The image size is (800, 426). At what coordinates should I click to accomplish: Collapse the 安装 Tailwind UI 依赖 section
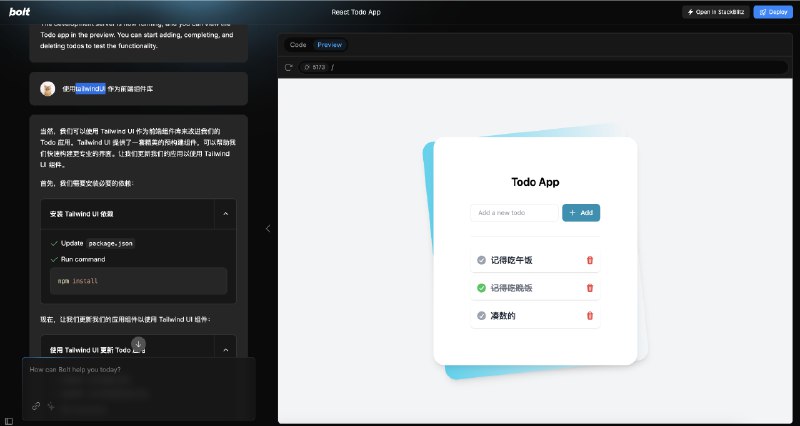tap(226, 214)
